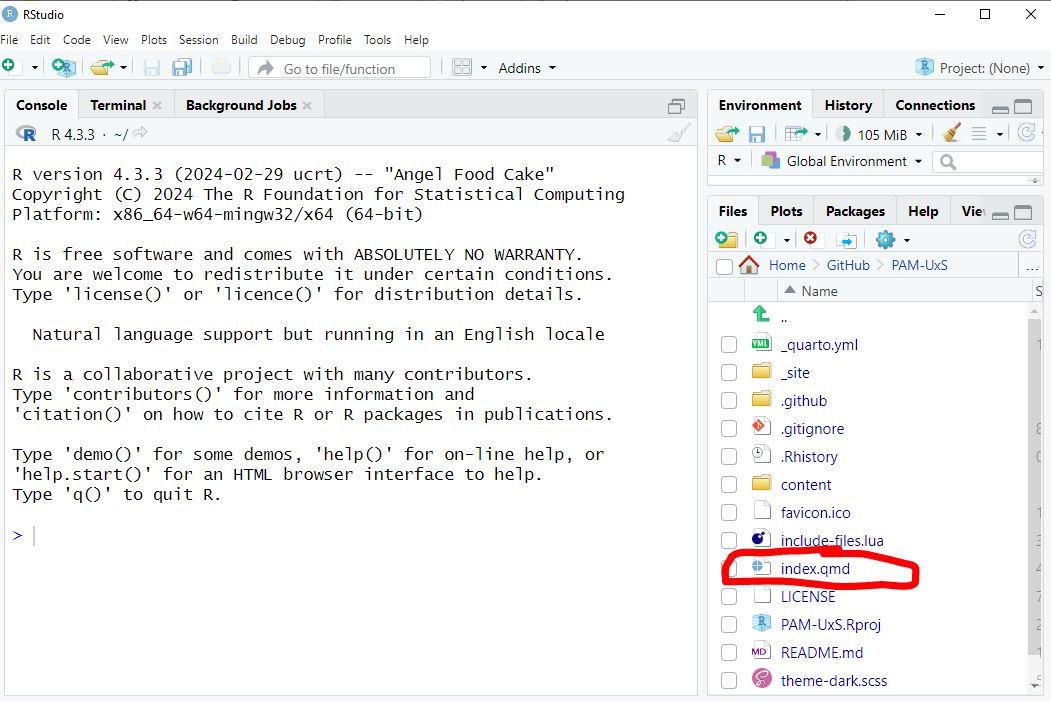Clear the environment with the broom icon
1051x701 pixels.
coord(951,133)
